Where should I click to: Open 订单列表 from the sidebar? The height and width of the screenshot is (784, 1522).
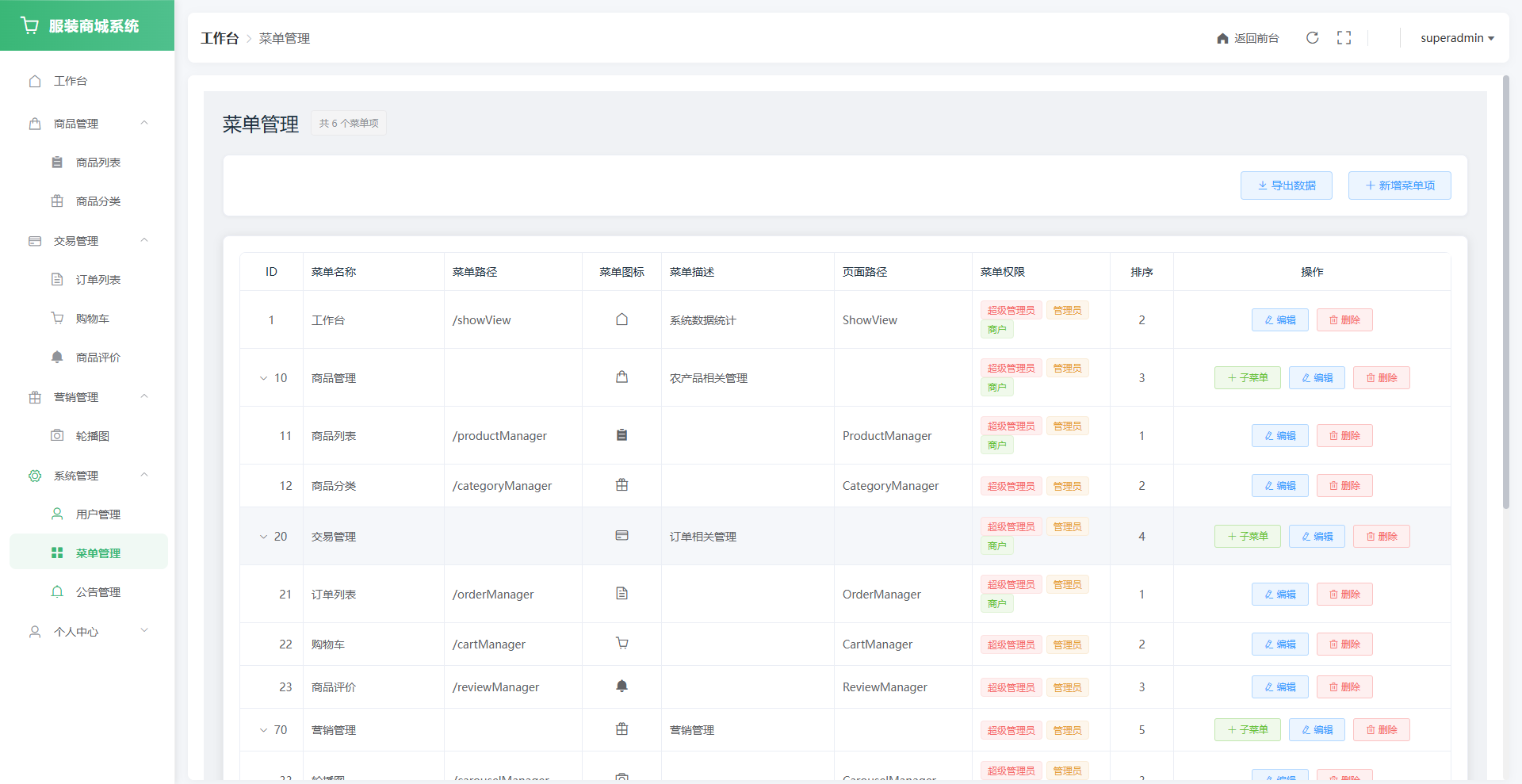coord(98,280)
